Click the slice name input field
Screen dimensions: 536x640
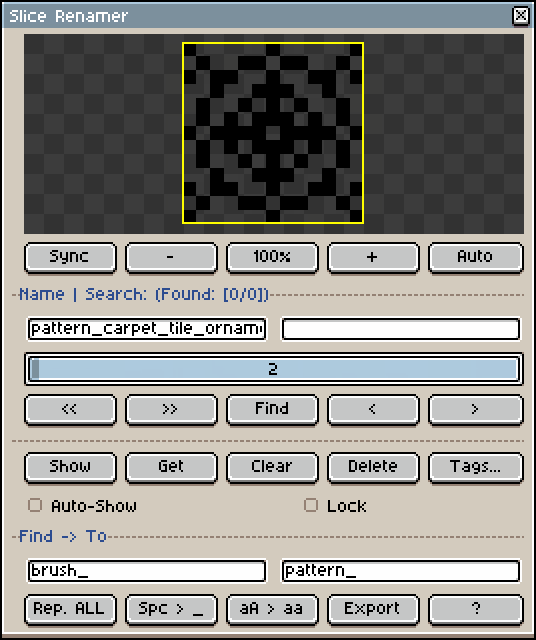tap(147, 329)
